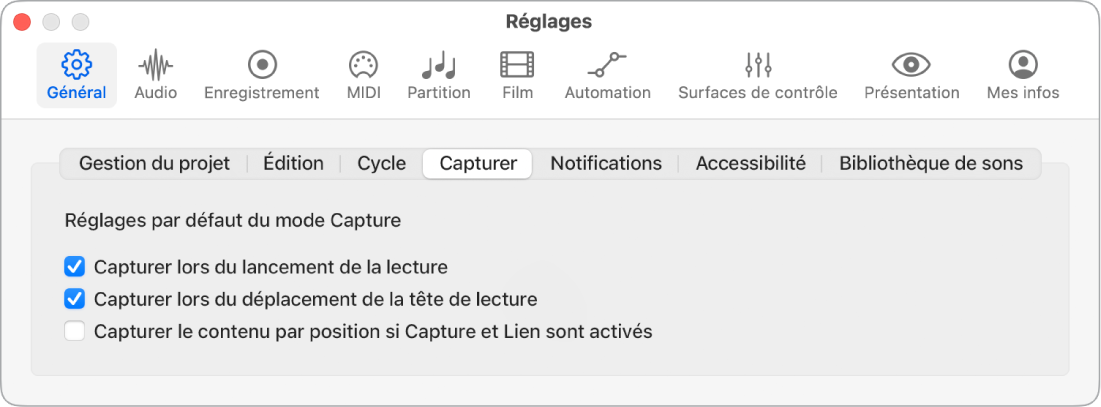
Task: Select the Enregistrement recording icon
Action: tap(262, 66)
